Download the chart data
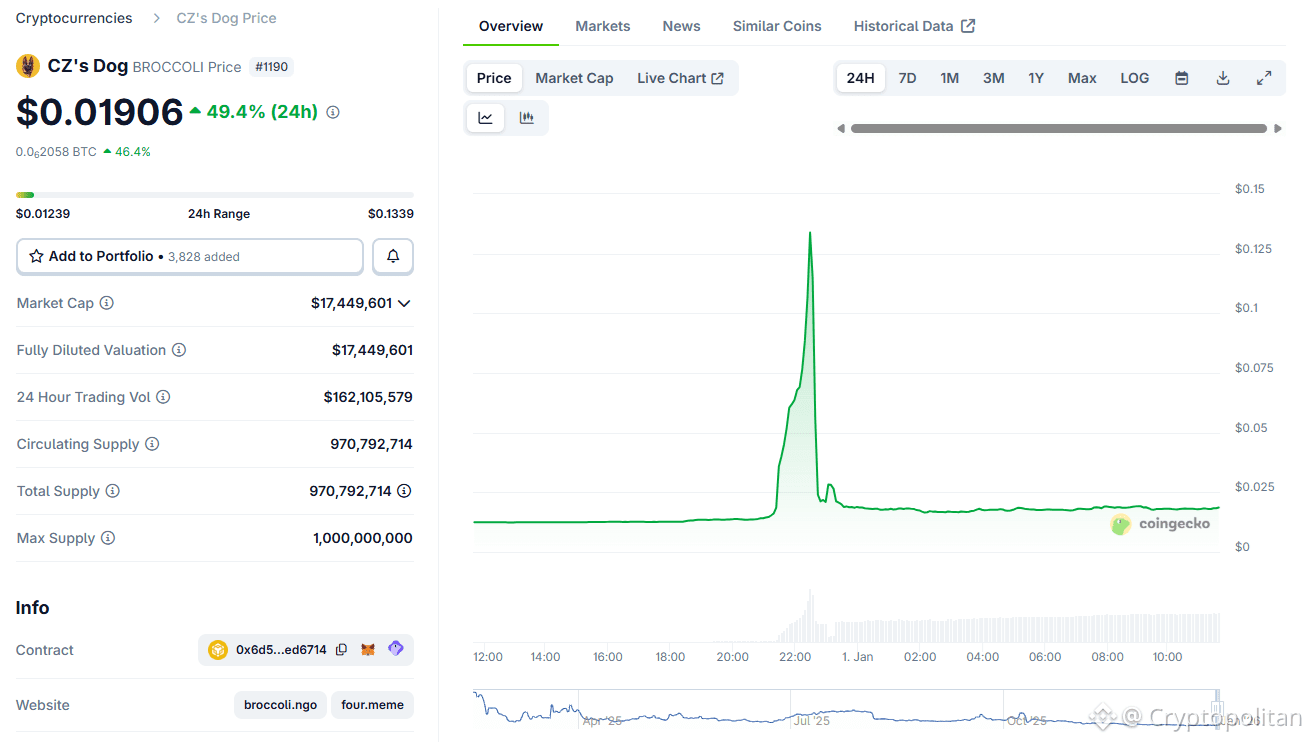The width and height of the screenshot is (1310, 742). coord(1222,77)
